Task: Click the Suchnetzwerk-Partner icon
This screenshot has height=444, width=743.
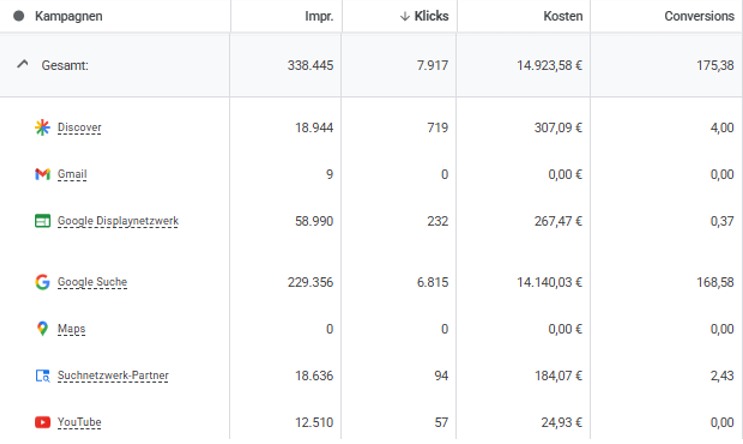Action: click(42, 376)
